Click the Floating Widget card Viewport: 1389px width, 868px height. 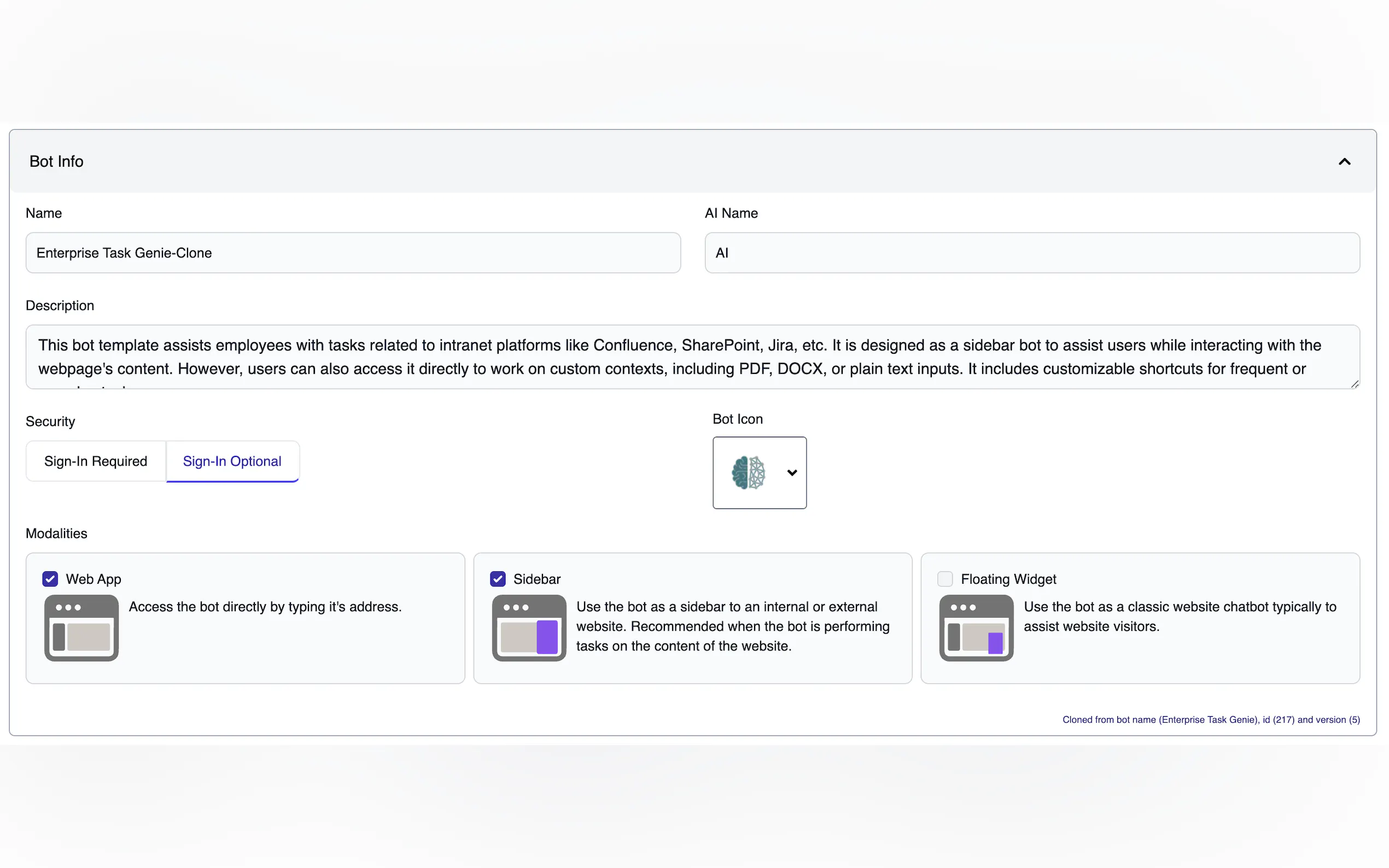pos(1140,618)
